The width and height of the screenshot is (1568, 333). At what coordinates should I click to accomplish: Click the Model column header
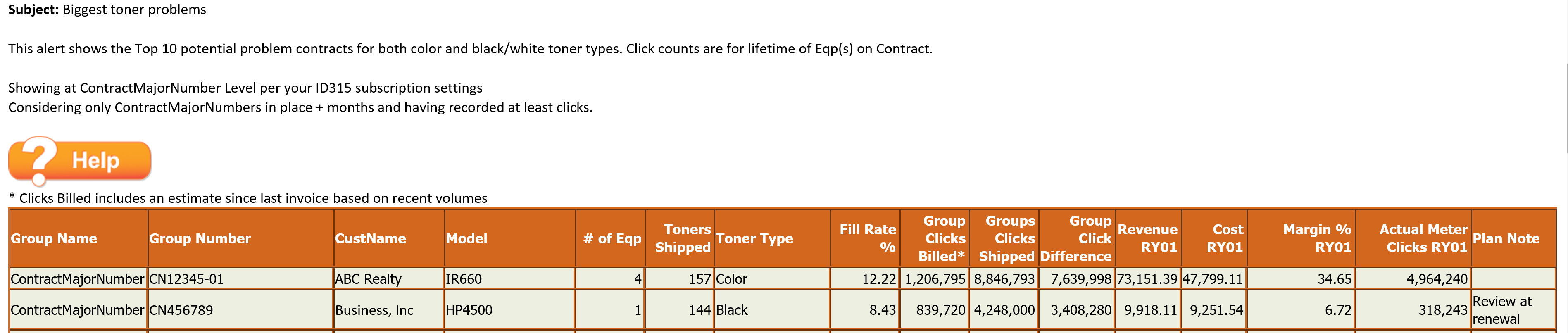coord(510,239)
